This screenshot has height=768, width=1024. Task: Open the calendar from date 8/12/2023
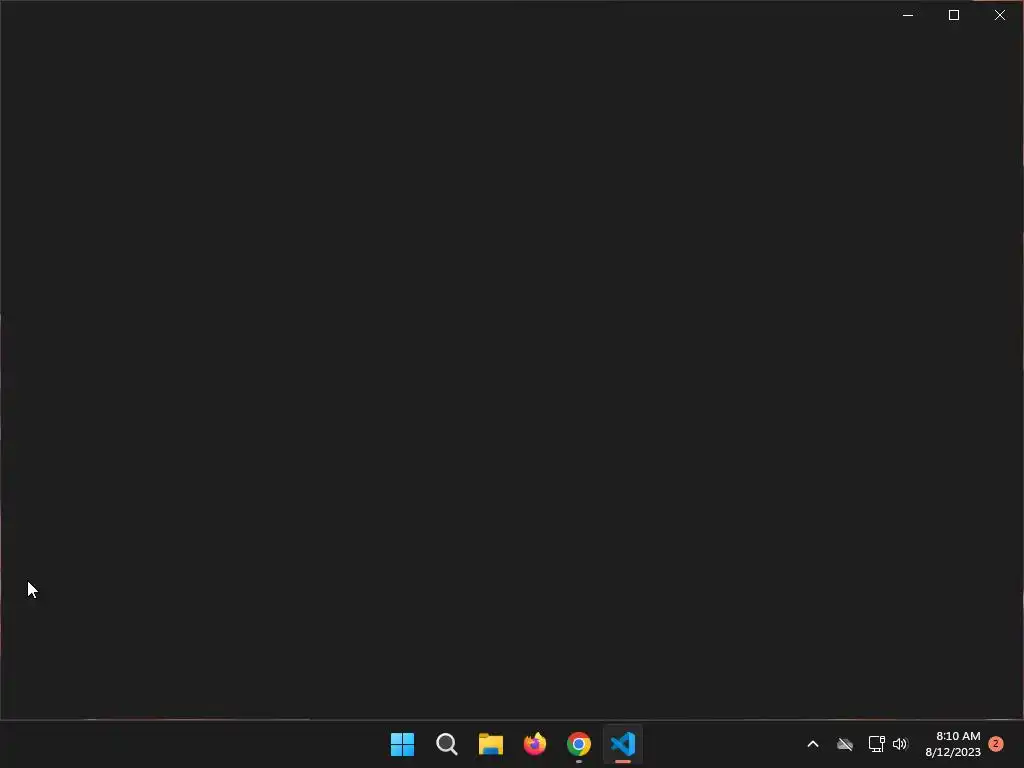953,752
